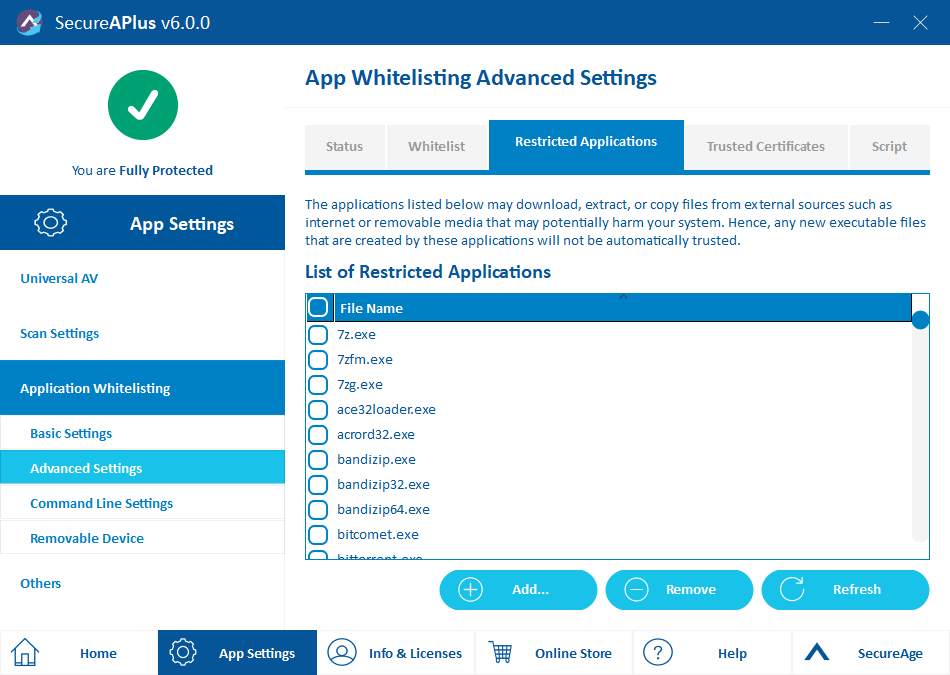The image size is (950, 675).
Task: Click the gear icon in the bottom App Settings tab
Action: coord(183,652)
